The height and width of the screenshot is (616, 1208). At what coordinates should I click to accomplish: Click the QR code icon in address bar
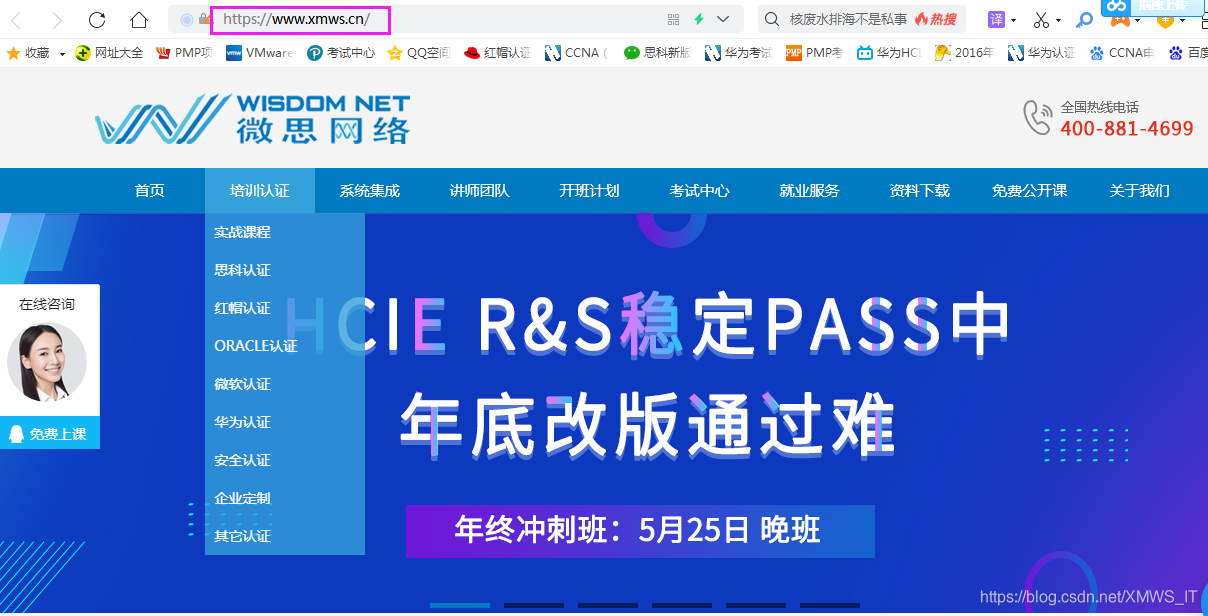pos(673,19)
